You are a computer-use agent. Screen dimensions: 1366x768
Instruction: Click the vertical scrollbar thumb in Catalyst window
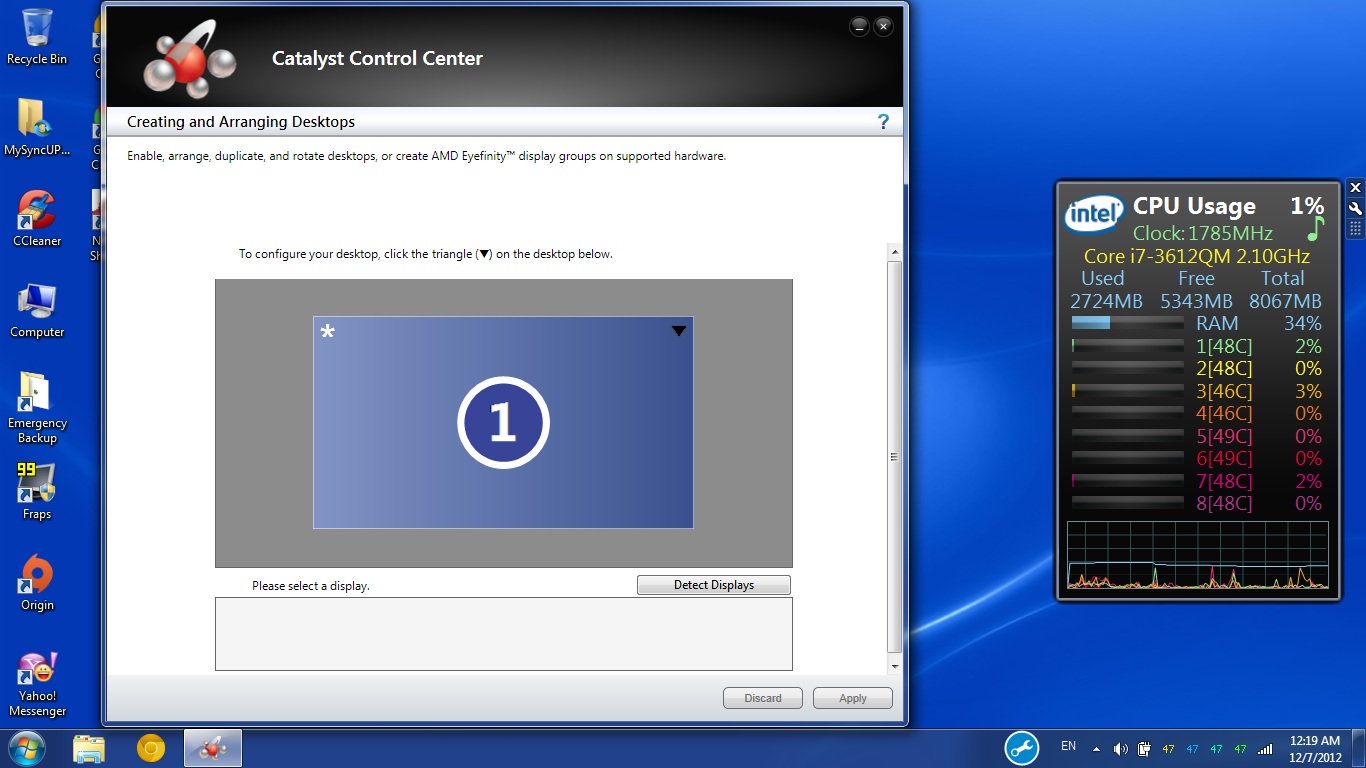point(895,457)
